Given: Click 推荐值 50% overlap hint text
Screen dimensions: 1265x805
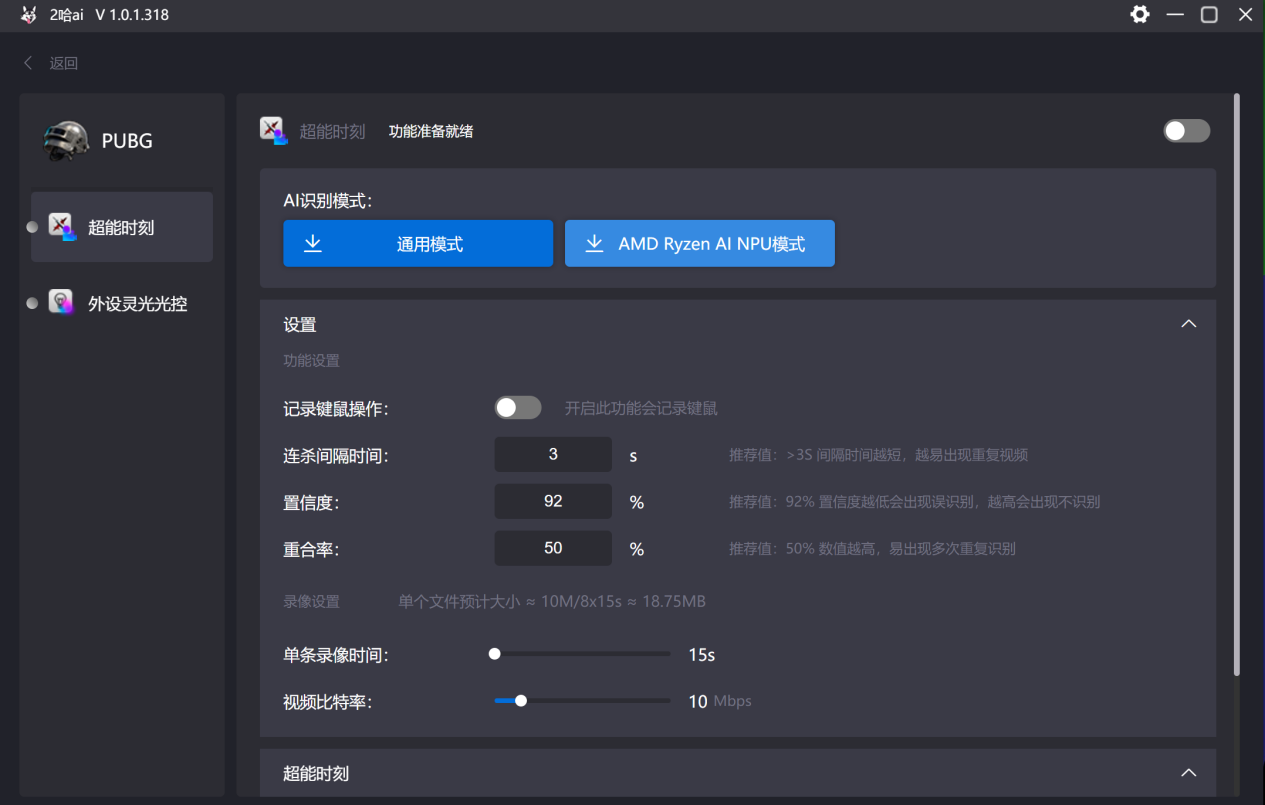Looking at the screenshot, I should [x=873, y=549].
